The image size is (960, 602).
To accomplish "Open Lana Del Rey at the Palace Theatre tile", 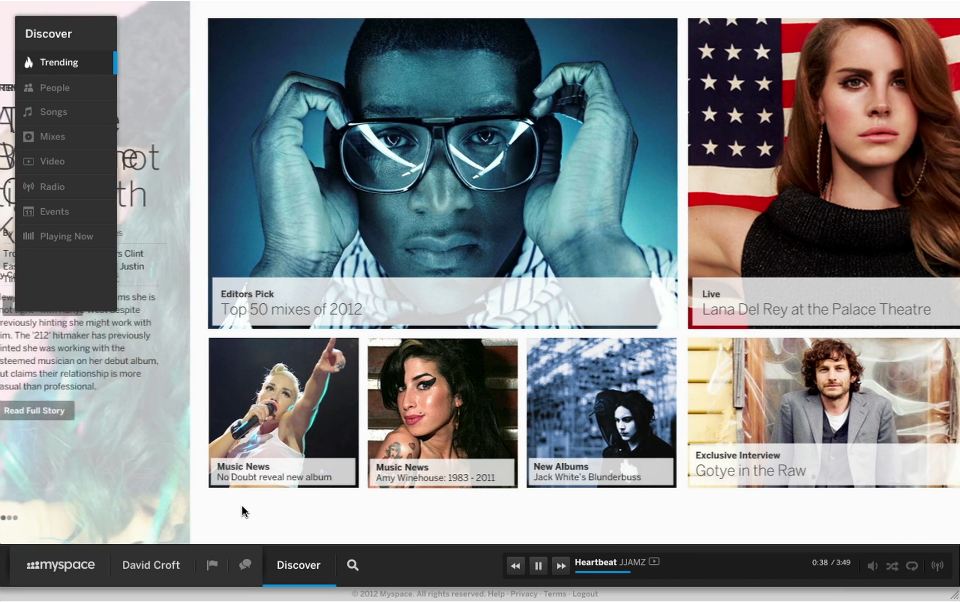I will click(x=824, y=173).
